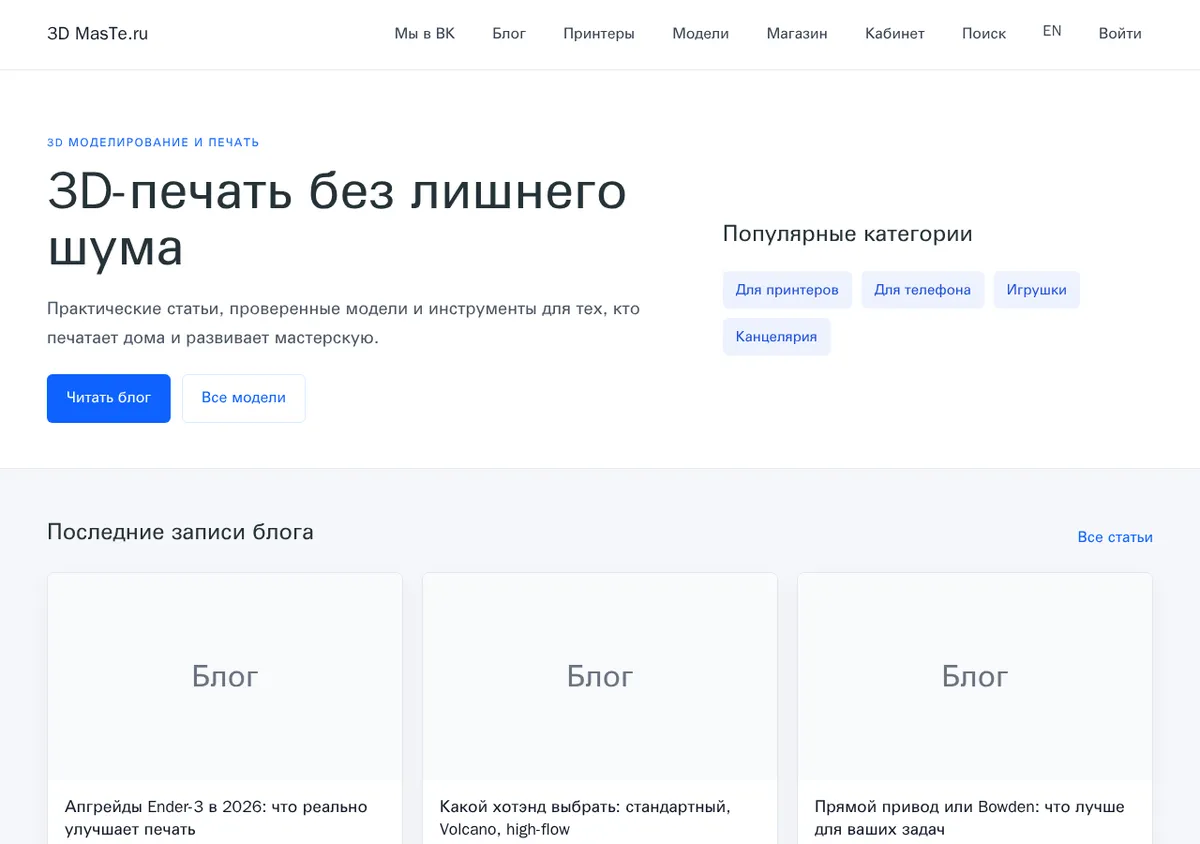Open the Мы в ВК menu item
Viewport: 1200px width, 844px height.
pos(424,34)
